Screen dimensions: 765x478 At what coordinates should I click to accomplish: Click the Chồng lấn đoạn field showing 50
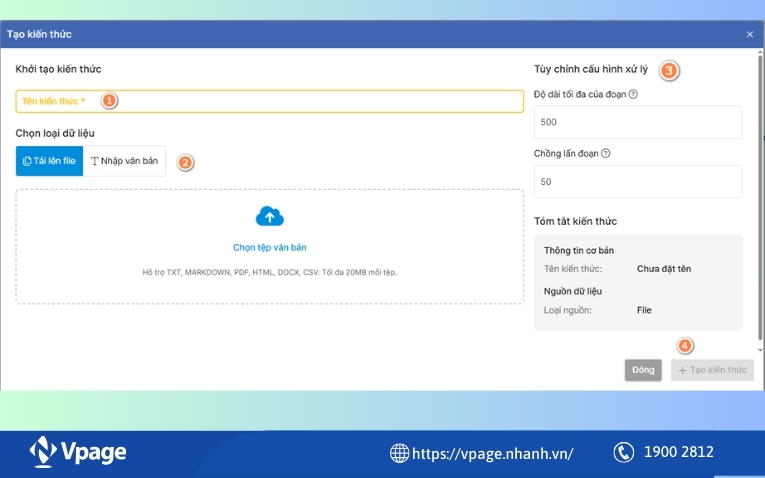[x=638, y=181]
